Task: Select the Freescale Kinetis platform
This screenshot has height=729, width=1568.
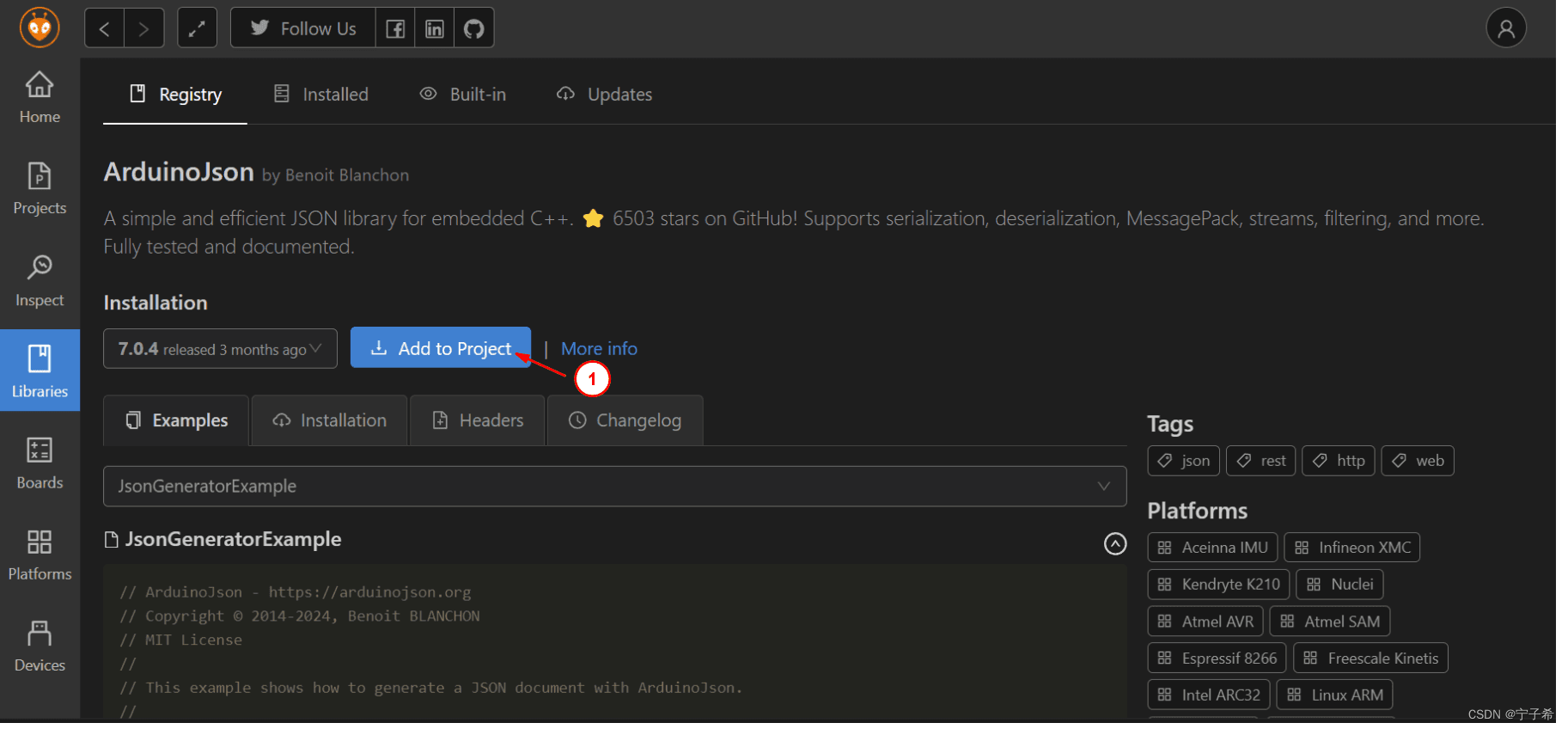Action: pos(1370,659)
